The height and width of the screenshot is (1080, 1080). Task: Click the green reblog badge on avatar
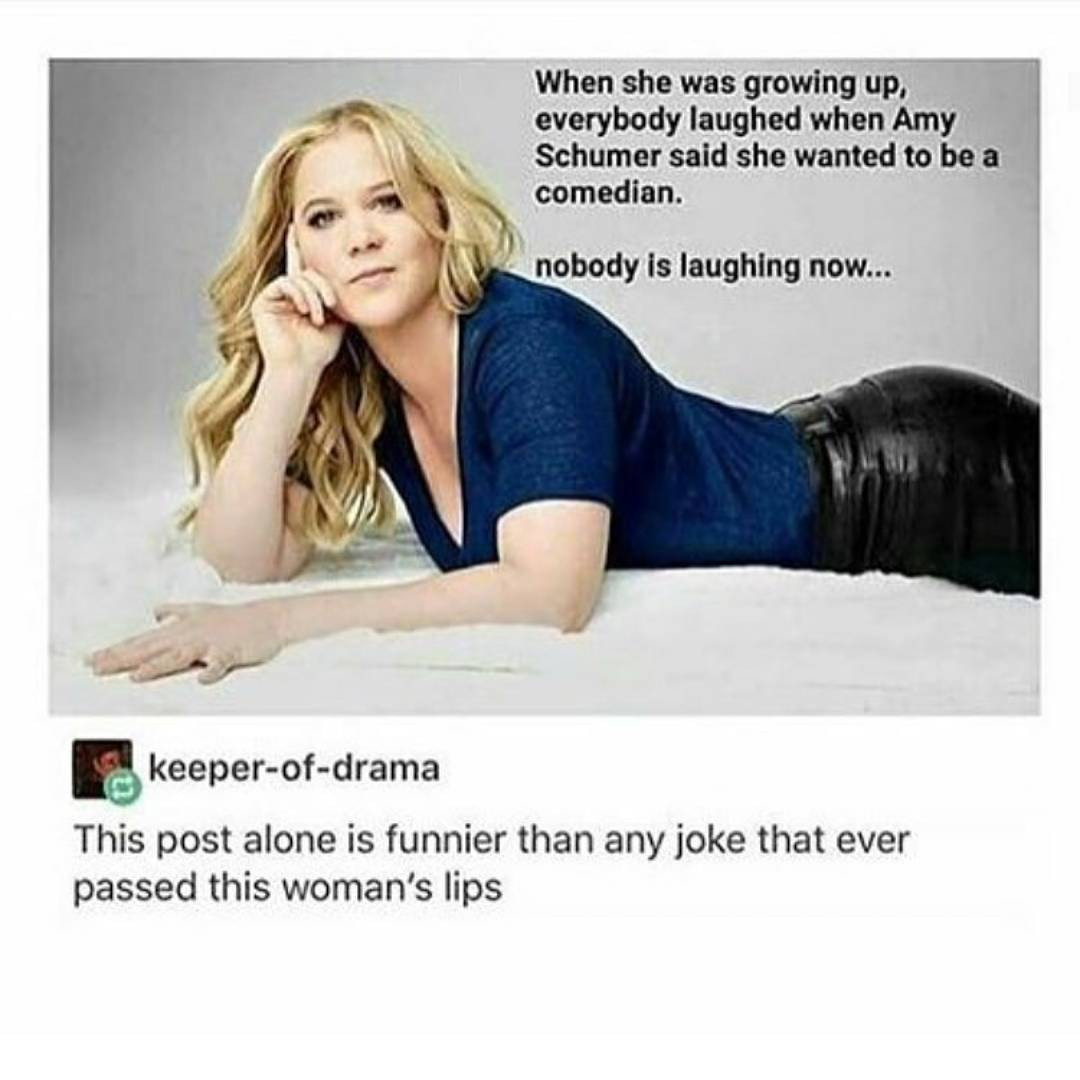tap(123, 787)
